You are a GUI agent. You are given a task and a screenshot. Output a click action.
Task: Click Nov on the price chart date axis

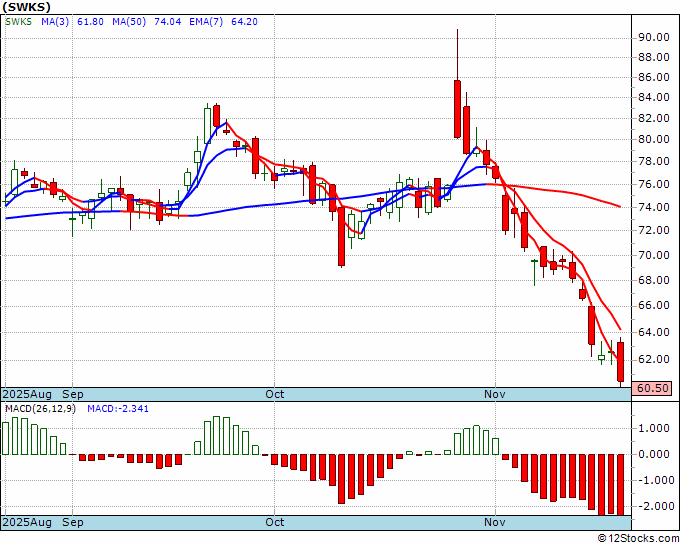495,394
